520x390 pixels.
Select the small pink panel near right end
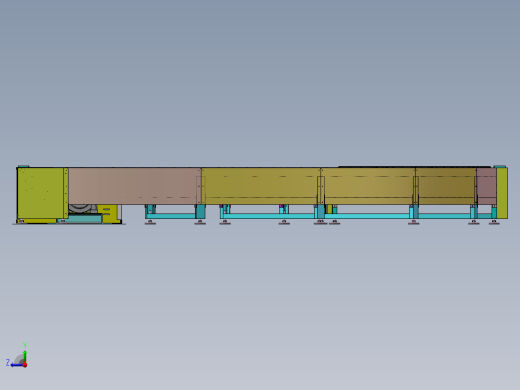click(x=486, y=186)
